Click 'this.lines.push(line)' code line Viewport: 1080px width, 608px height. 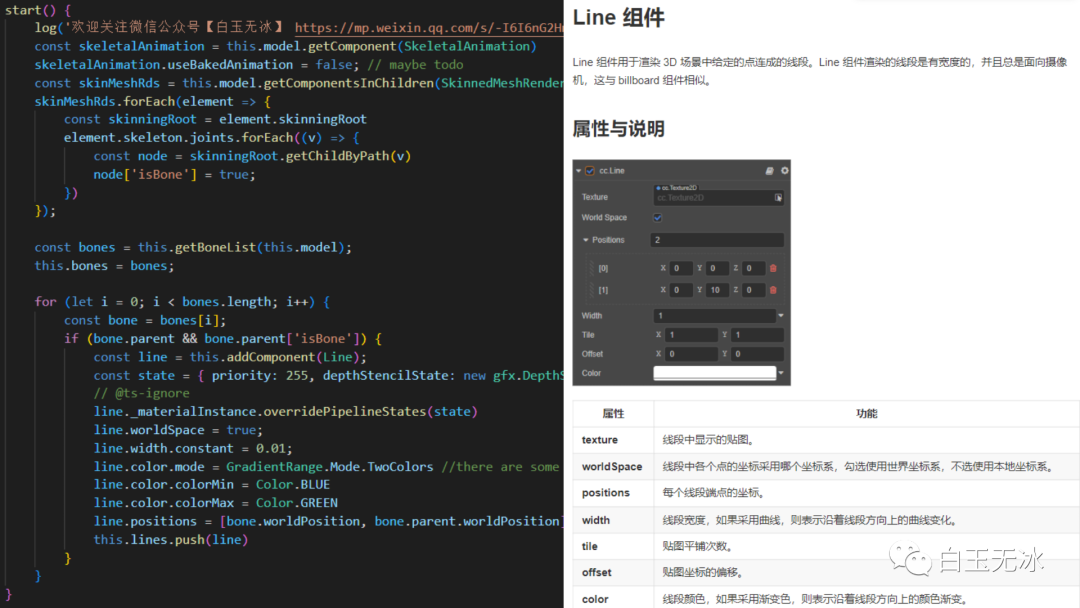point(171,540)
